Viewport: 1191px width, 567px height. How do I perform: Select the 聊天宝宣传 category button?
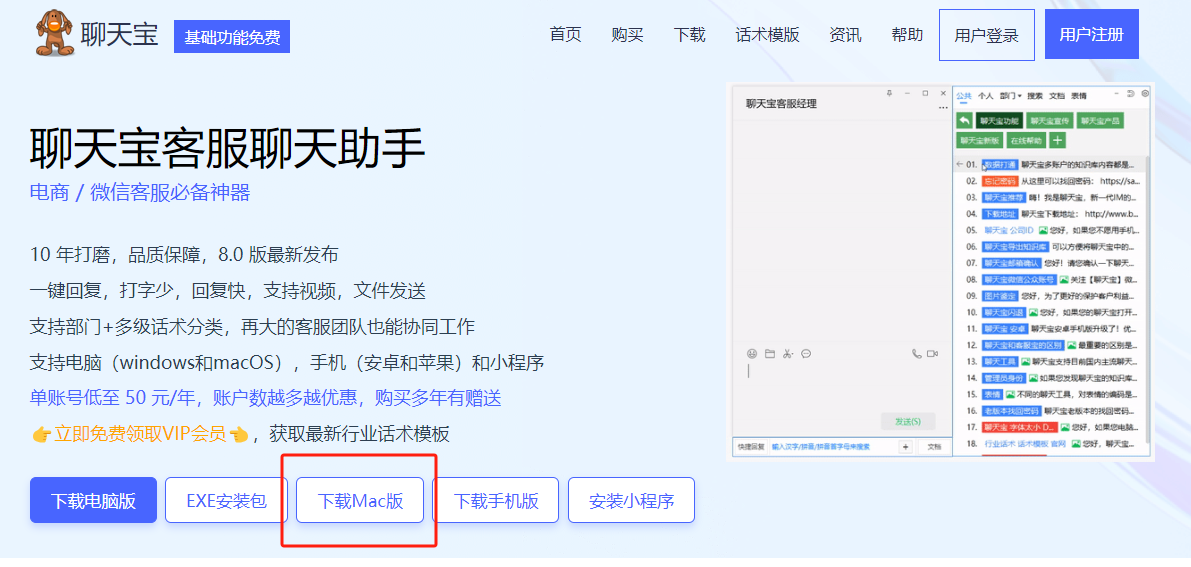pos(1048,120)
